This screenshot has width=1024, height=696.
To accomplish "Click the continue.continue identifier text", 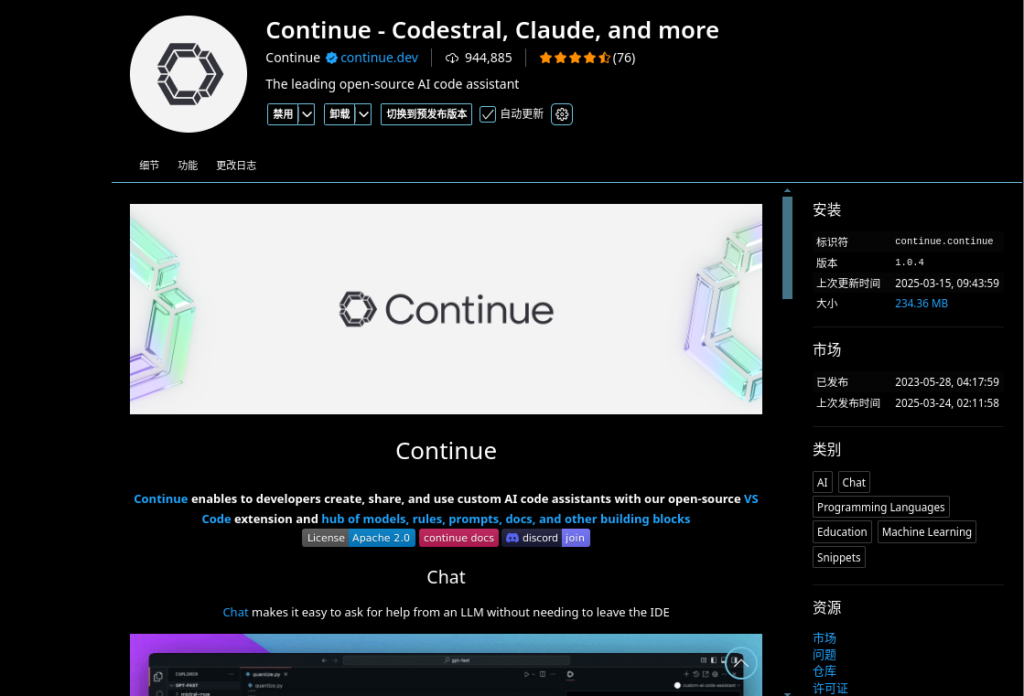I will 944,242.
